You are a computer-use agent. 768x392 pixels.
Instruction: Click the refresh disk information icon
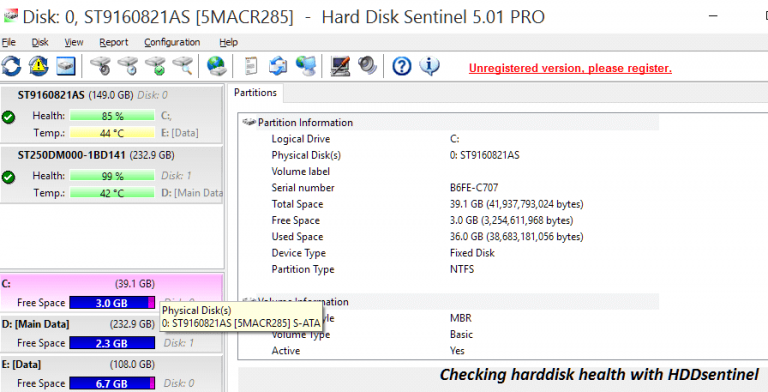[x=11, y=66]
